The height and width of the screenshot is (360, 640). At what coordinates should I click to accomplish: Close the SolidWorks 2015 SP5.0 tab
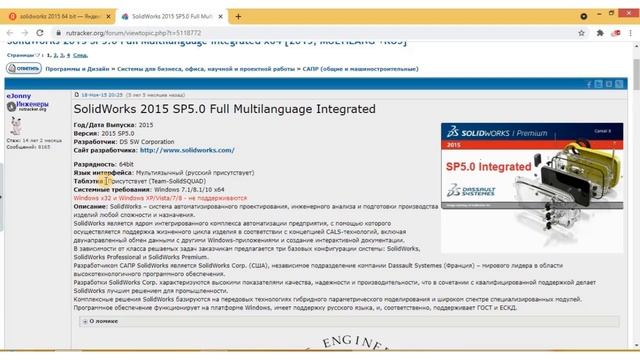point(220,17)
